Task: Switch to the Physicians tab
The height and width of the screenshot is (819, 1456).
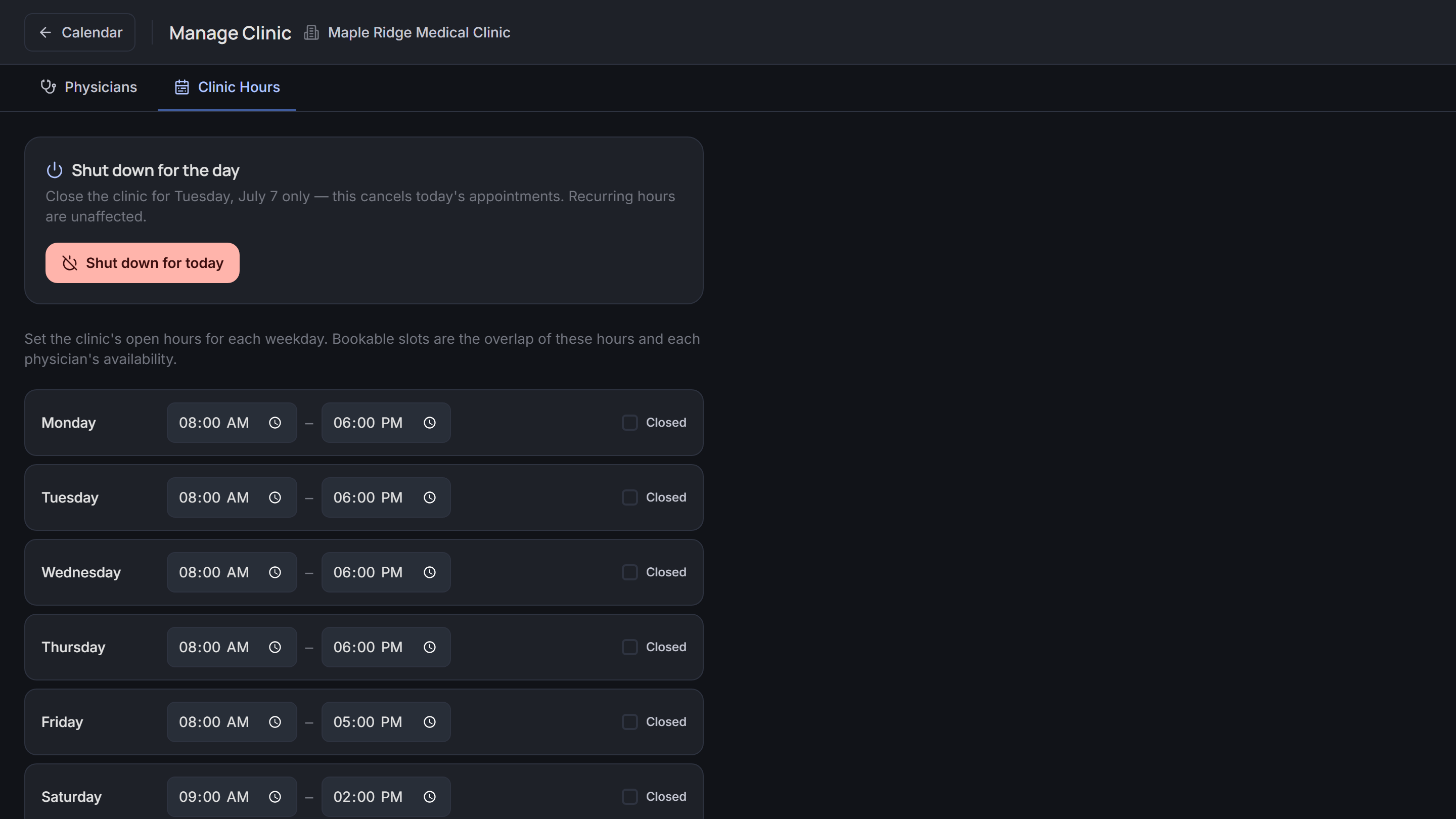Action: point(89,87)
